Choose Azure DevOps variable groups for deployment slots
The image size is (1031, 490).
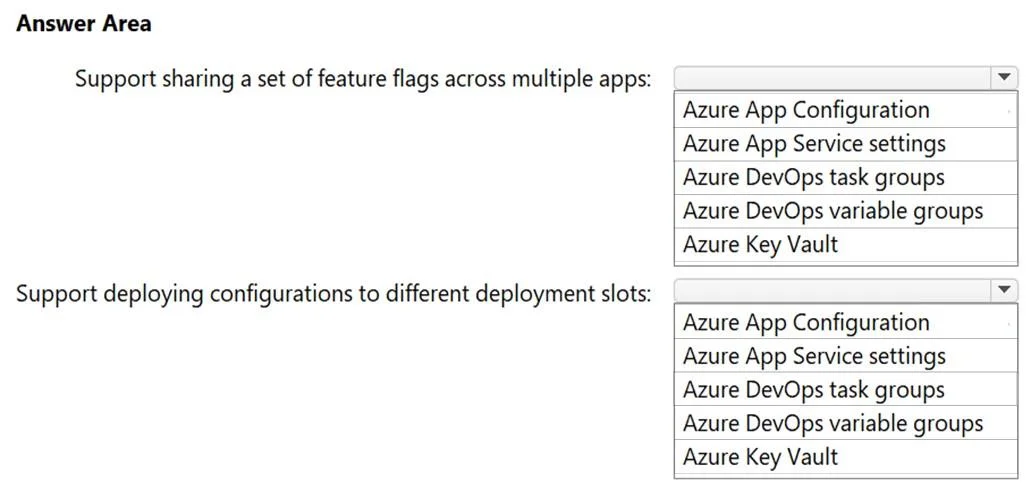[x=846, y=424]
